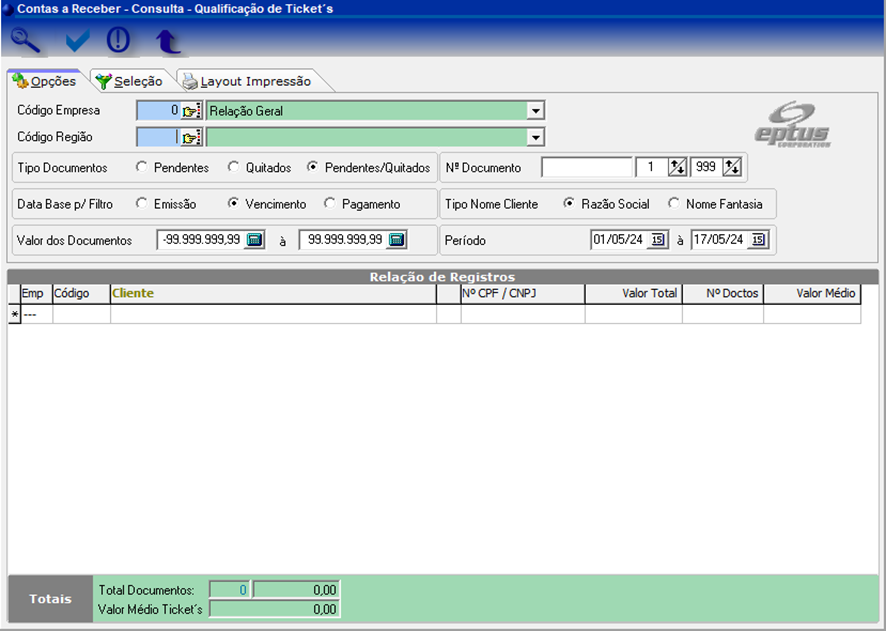Open Código Região lookup hand icon

192,137
